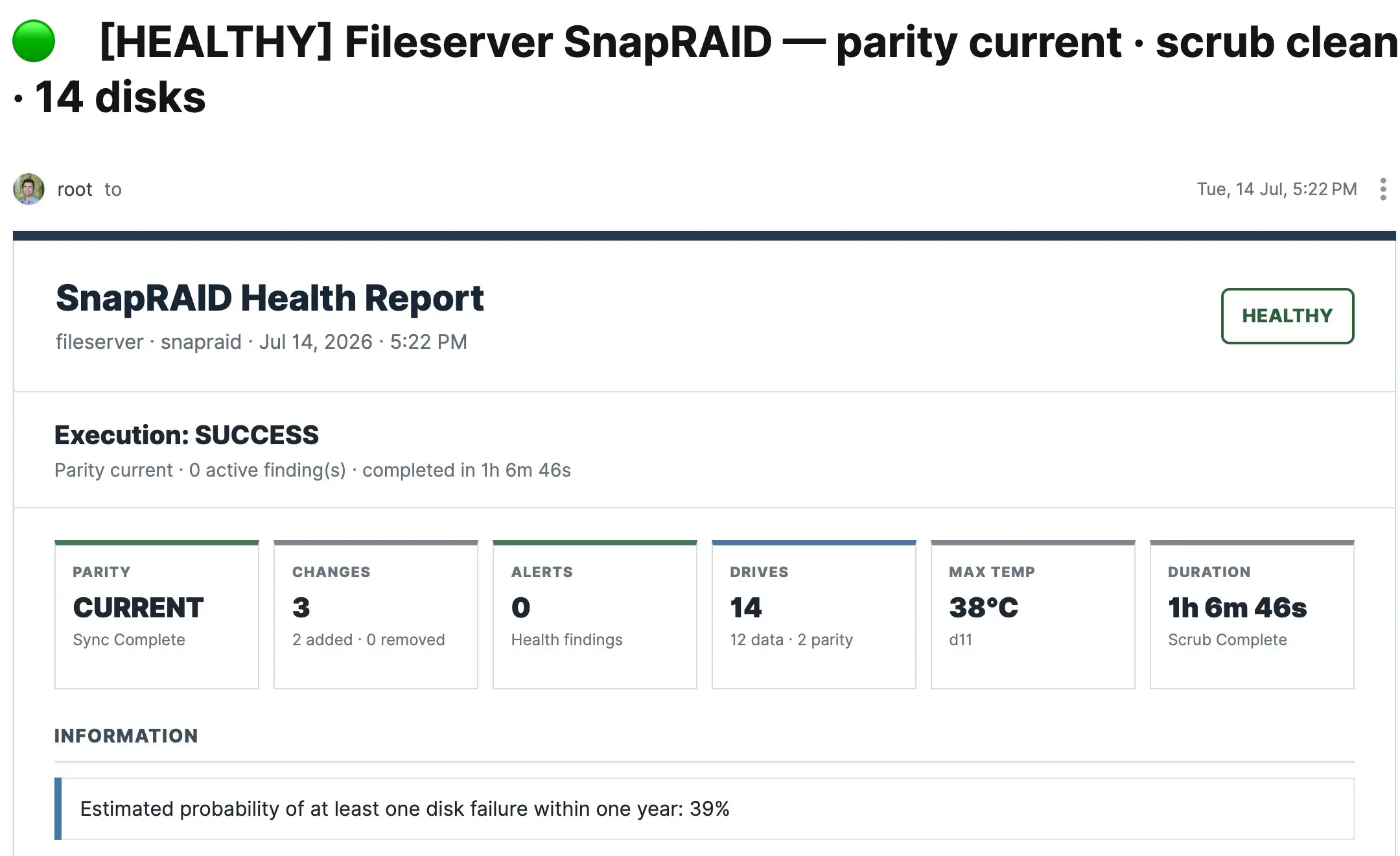Select the CHANGES card showing 3
The image size is (1400, 856).
coord(376,614)
